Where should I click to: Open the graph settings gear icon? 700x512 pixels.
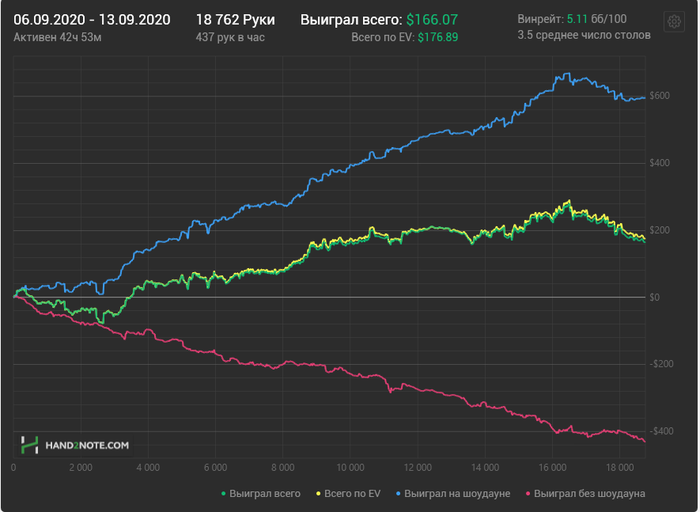point(674,21)
